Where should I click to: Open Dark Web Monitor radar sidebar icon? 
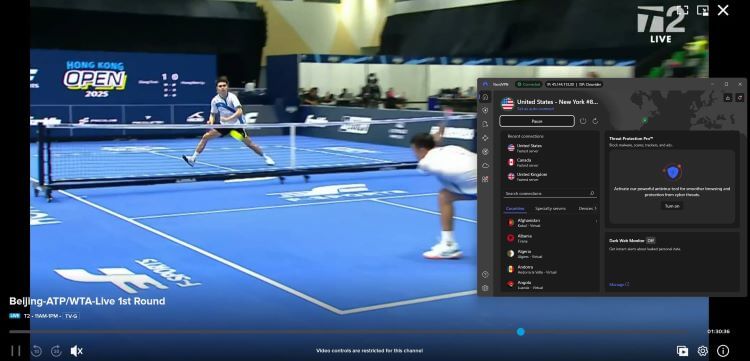click(485, 152)
